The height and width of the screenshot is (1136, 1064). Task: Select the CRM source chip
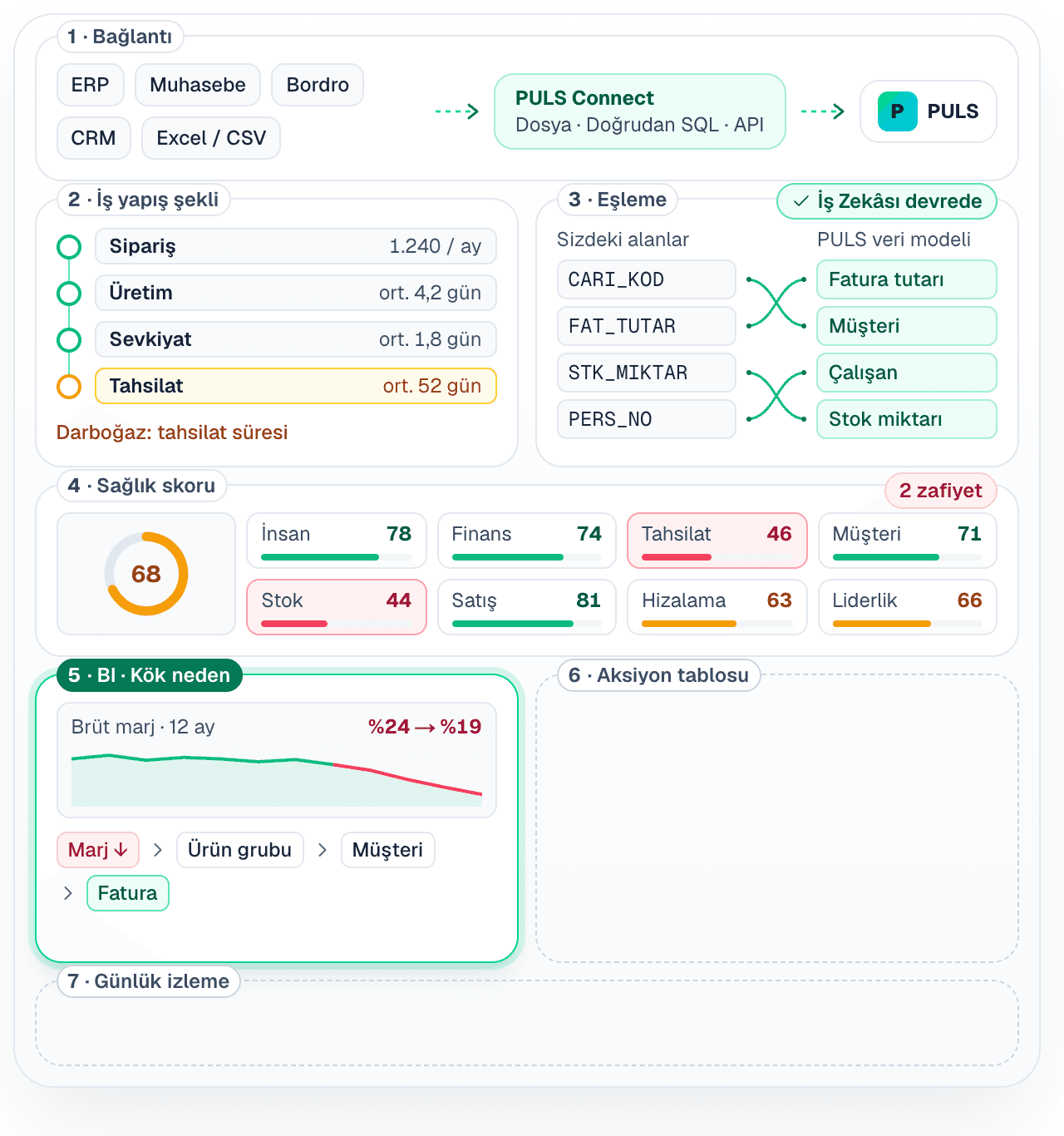click(x=94, y=138)
